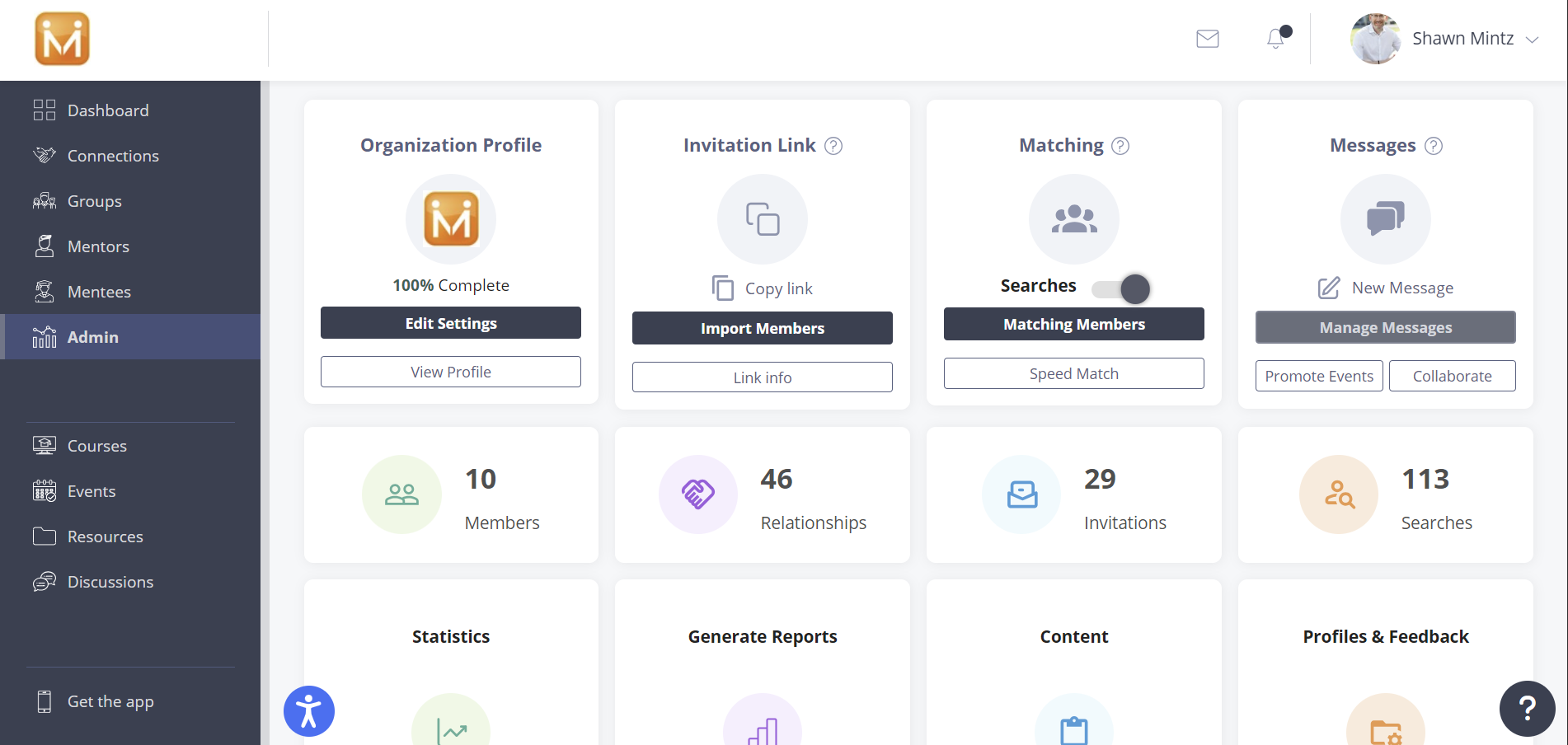The height and width of the screenshot is (745, 1568).
Task: Click the Dashboard grid icon
Action: [x=45, y=110]
